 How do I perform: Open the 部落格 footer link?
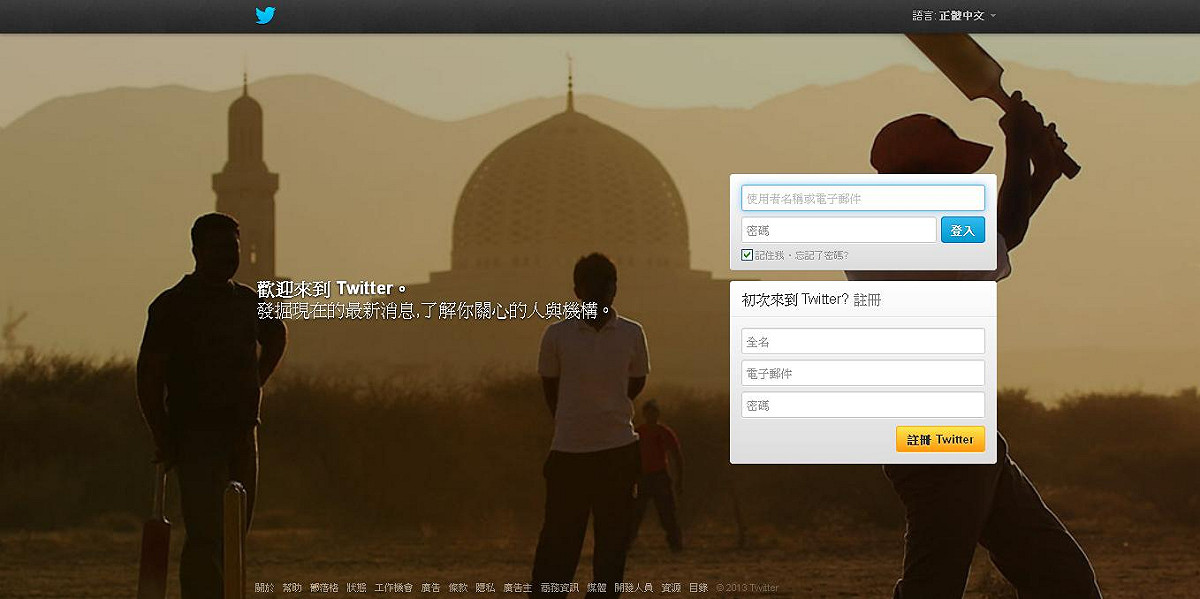[x=324, y=587]
